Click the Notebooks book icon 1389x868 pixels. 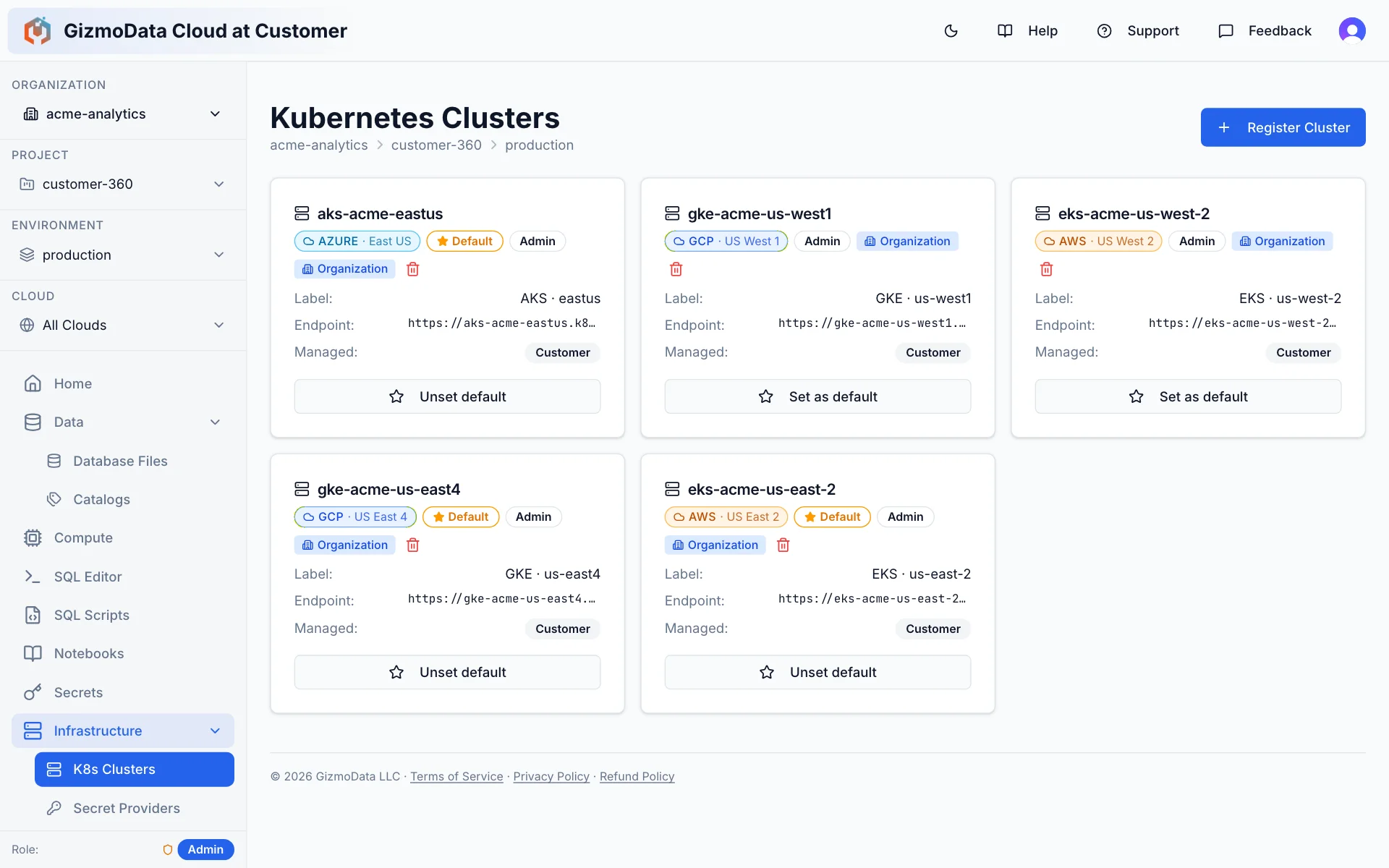[33, 653]
